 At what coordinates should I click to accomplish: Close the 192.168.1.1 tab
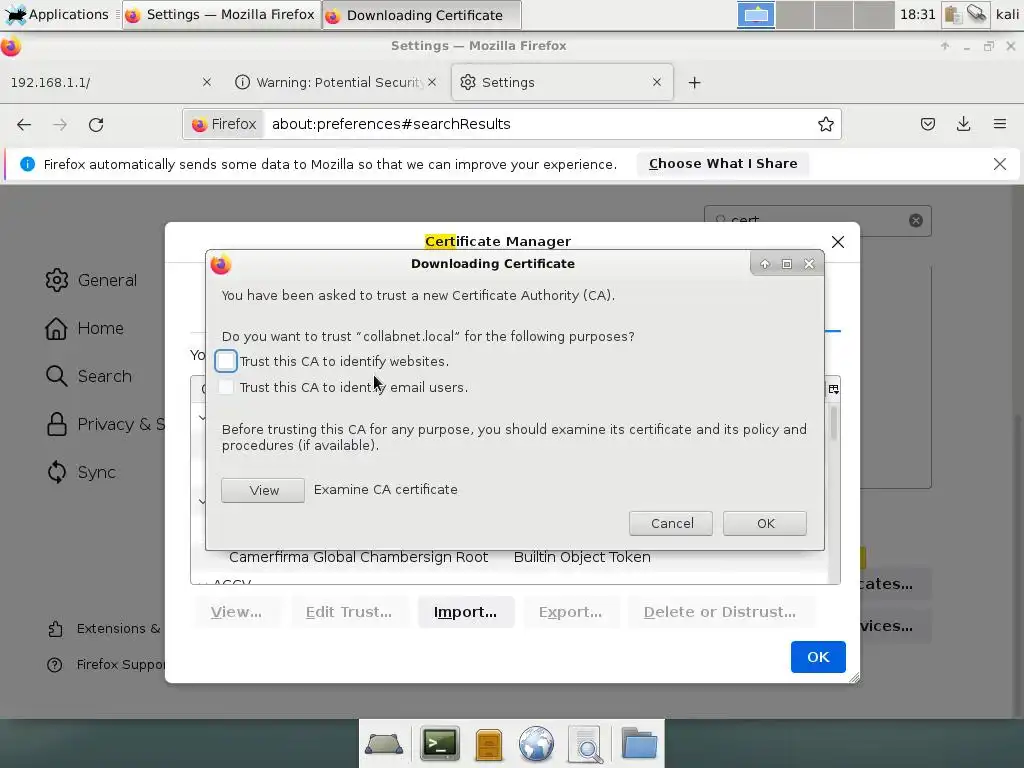point(206,82)
